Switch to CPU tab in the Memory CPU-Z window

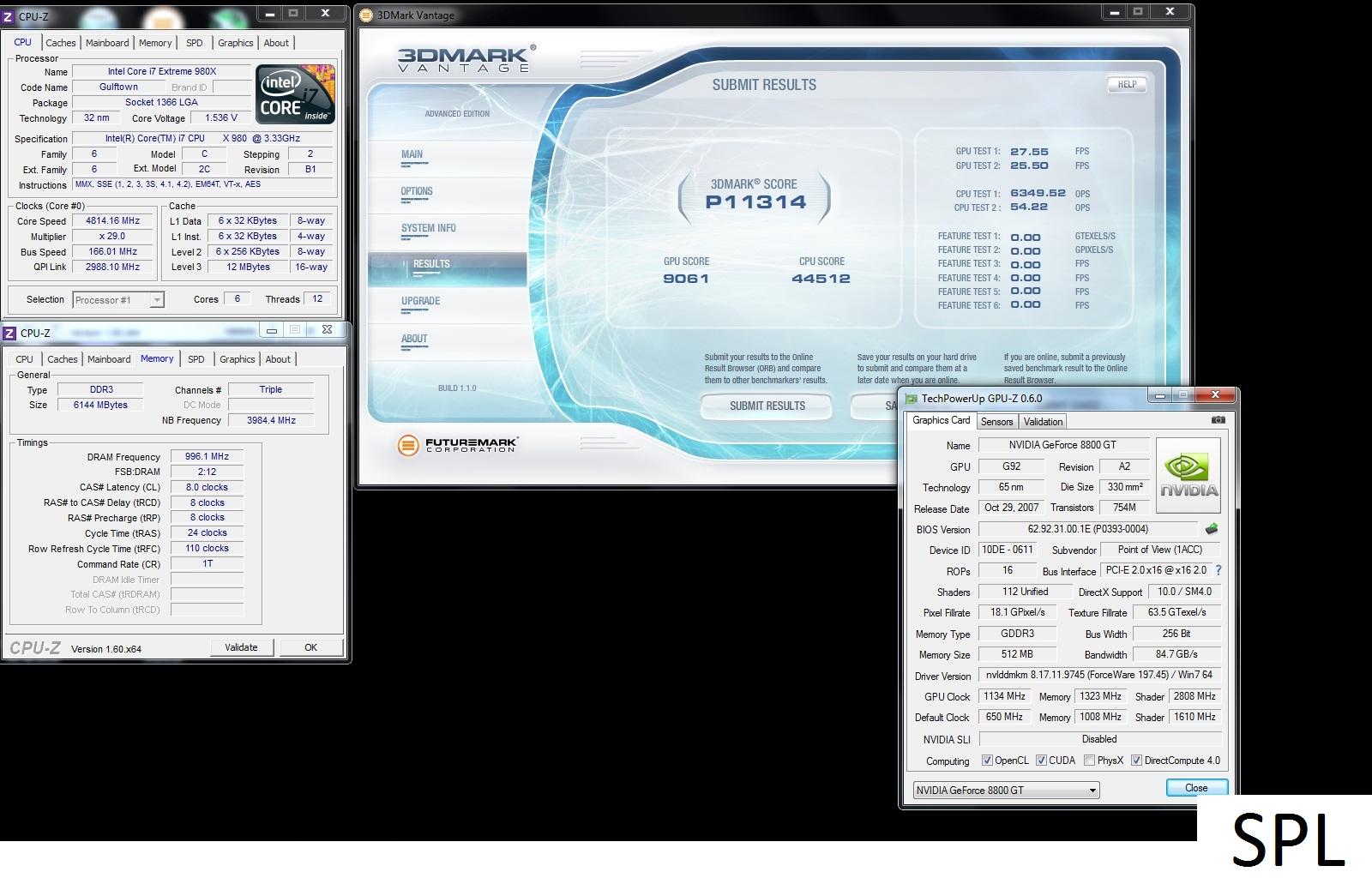point(24,359)
